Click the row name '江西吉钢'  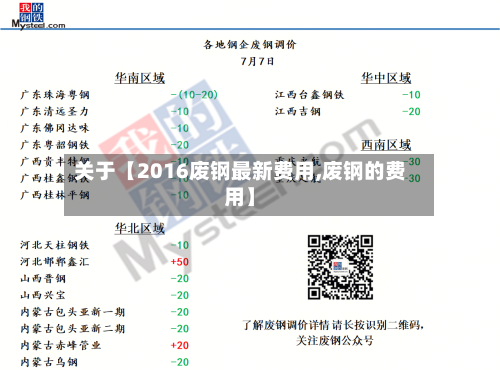(298, 112)
